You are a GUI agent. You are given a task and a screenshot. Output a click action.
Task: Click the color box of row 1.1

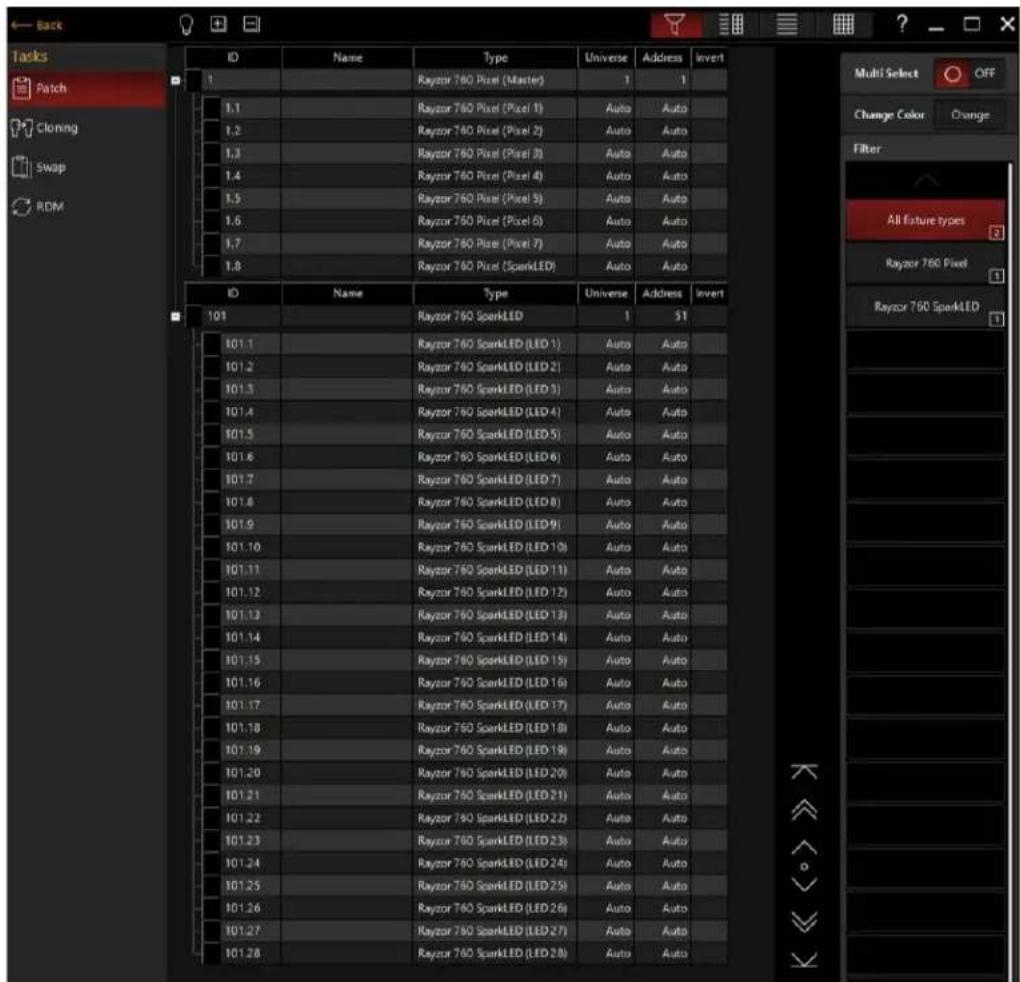[x=211, y=108]
